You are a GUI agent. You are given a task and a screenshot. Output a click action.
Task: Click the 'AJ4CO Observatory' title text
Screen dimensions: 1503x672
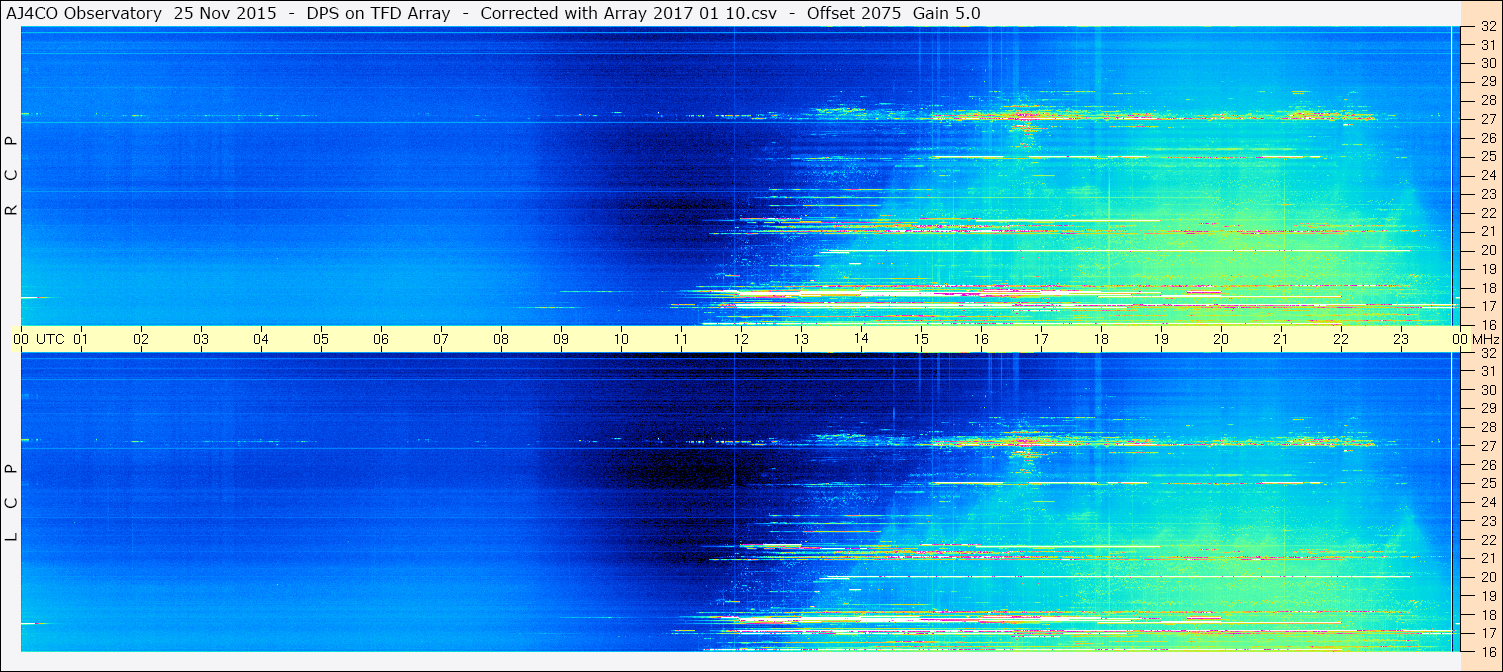click(84, 13)
